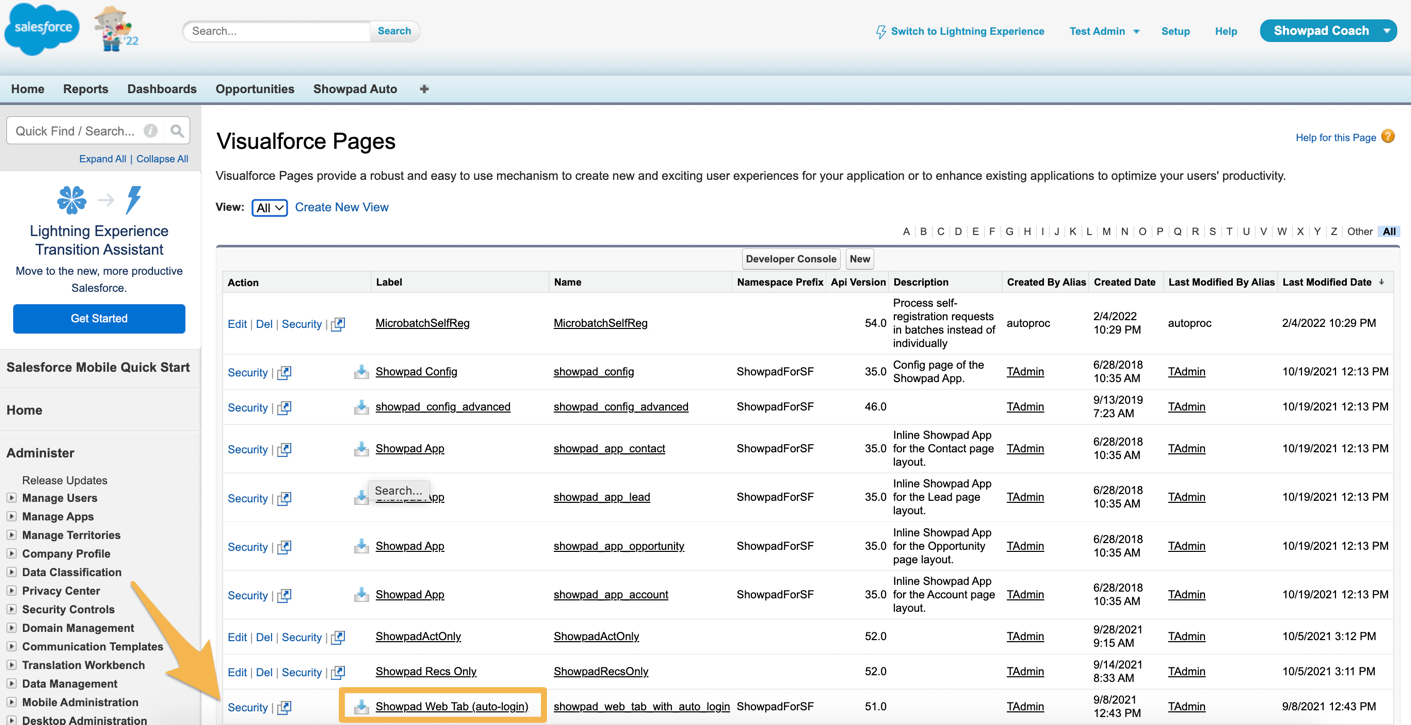Open preview icon for Showpad Web Tab row
The width and height of the screenshot is (1411, 725).
284,708
